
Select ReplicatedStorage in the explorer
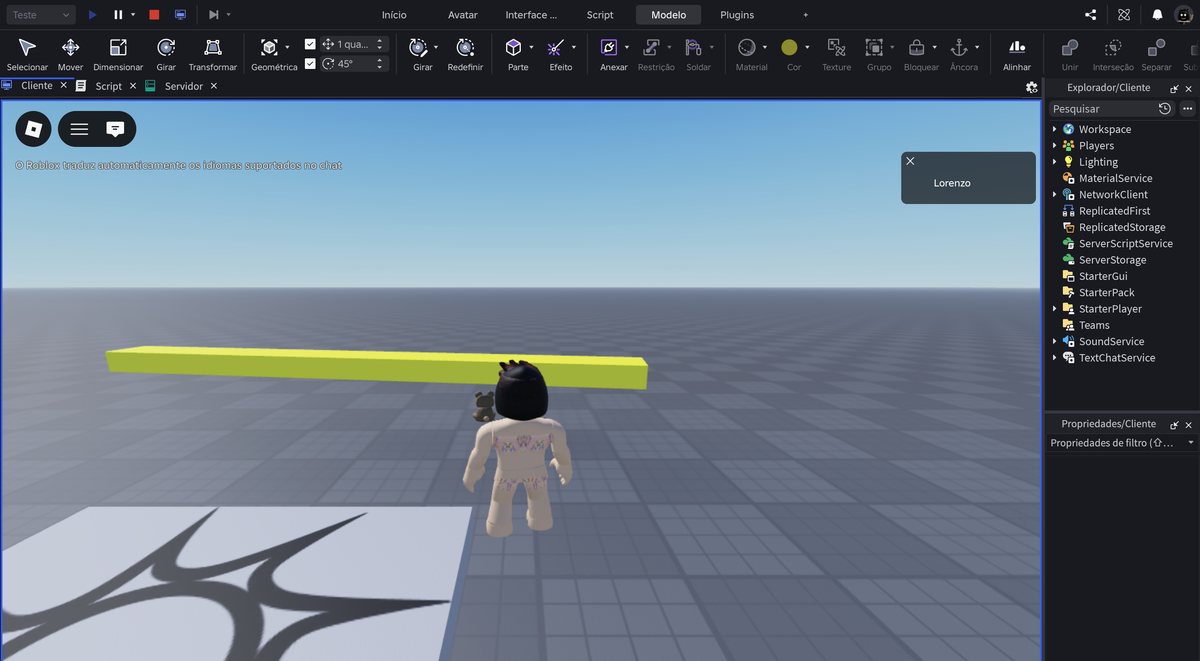[x=1122, y=227]
